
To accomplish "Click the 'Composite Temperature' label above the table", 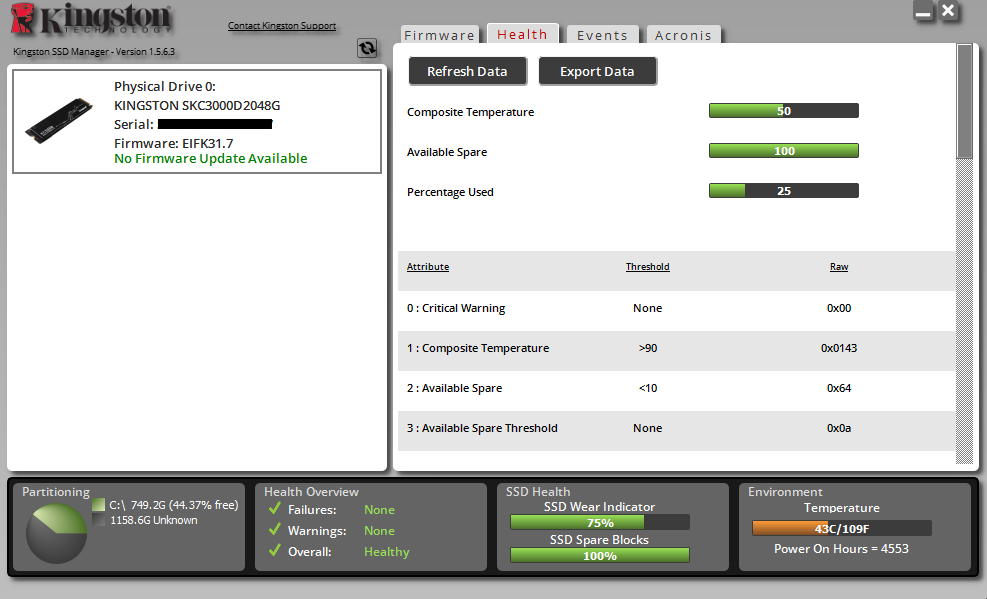I will point(470,112).
